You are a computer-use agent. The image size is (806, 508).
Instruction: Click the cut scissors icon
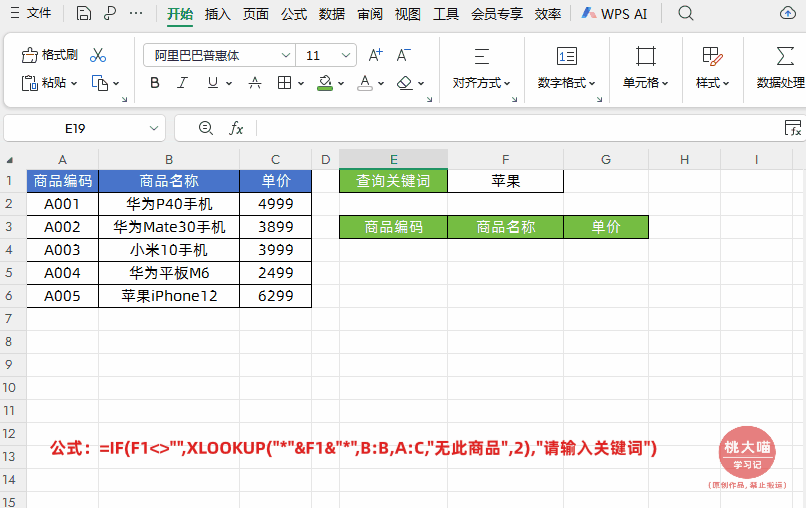click(98, 55)
